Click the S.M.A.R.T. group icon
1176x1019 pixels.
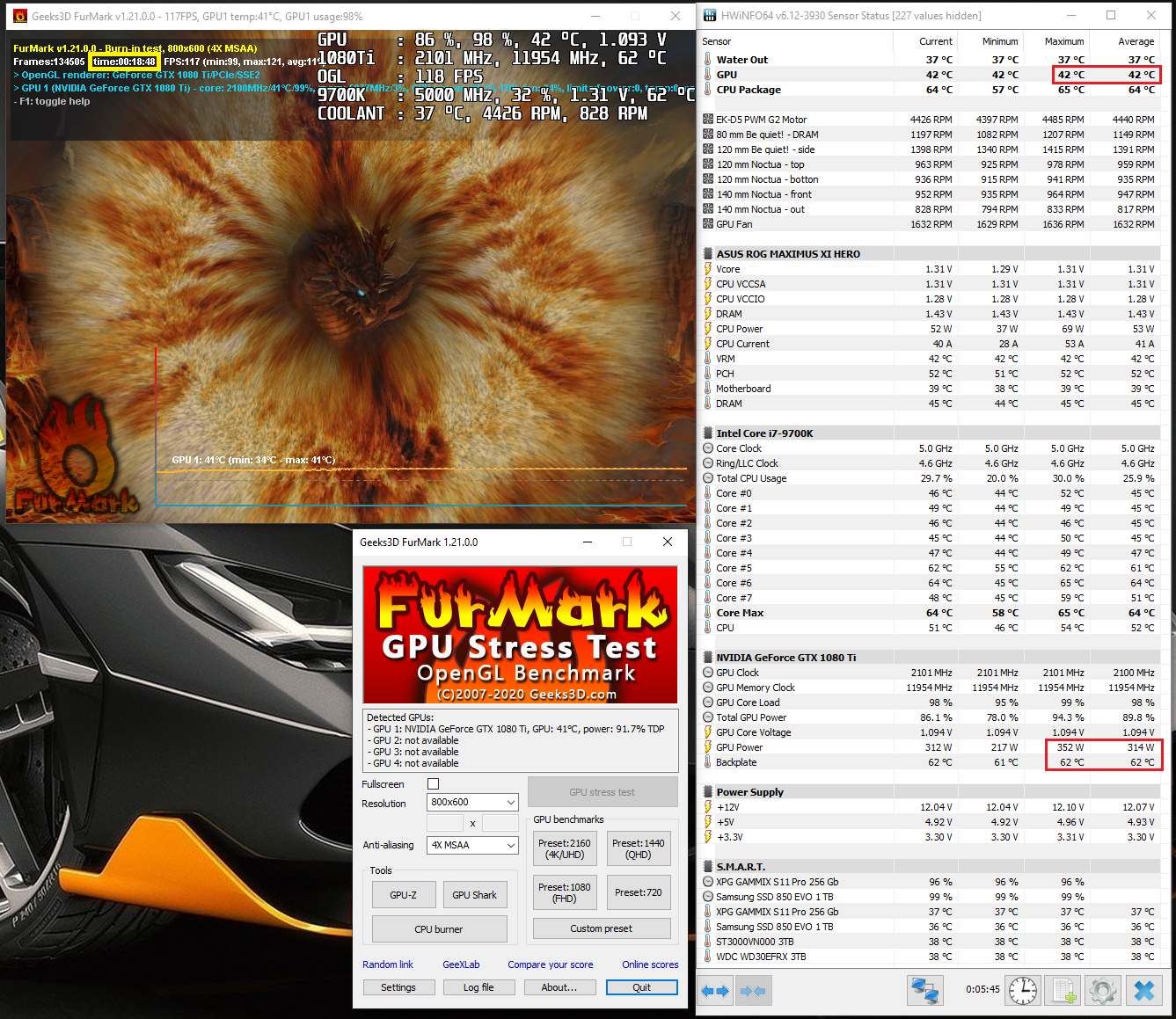708,867
